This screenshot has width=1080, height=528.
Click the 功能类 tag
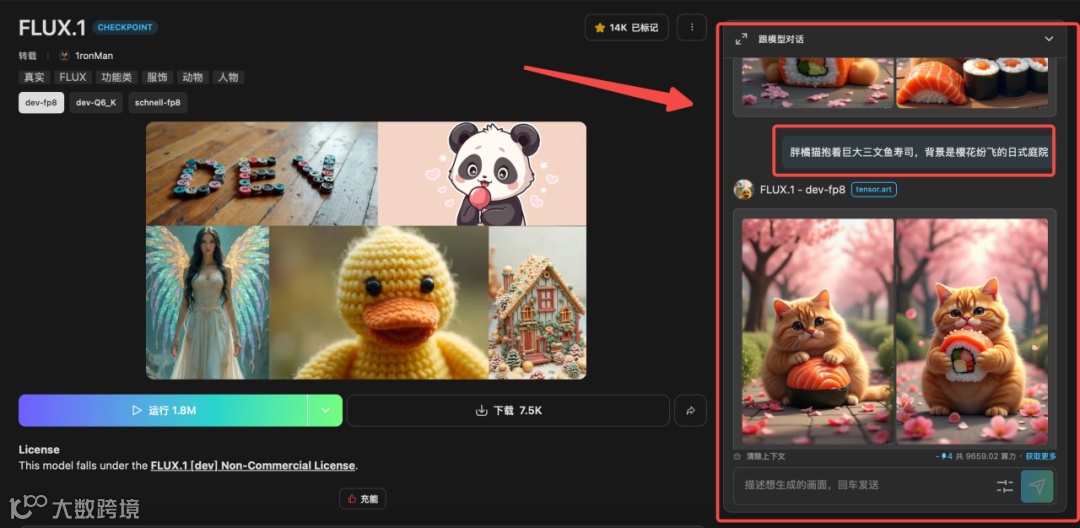click(116, 77)
